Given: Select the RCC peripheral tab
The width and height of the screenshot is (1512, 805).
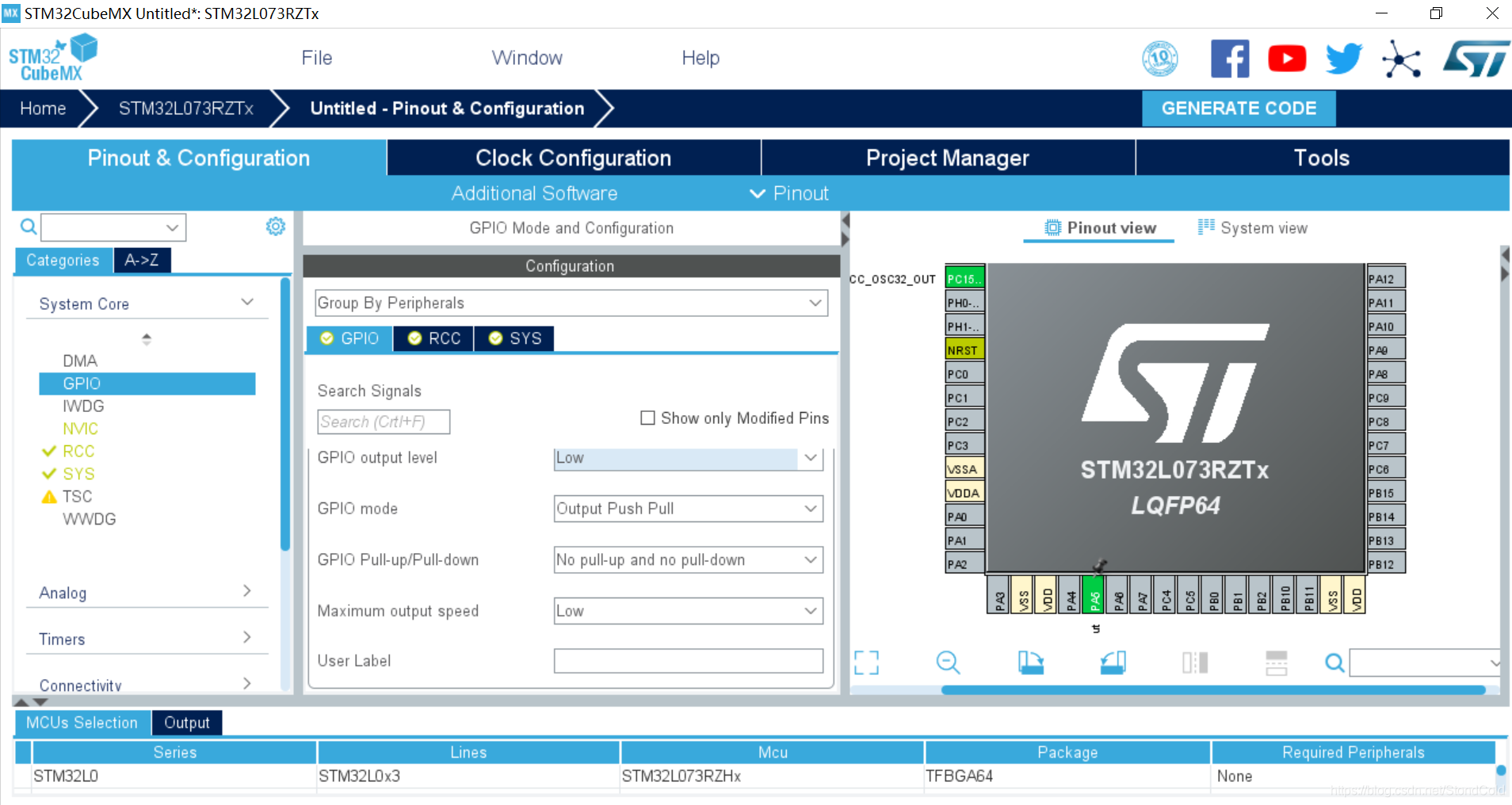Looking at the screenshot, I should pyautogui.click(x=434, y=338).
